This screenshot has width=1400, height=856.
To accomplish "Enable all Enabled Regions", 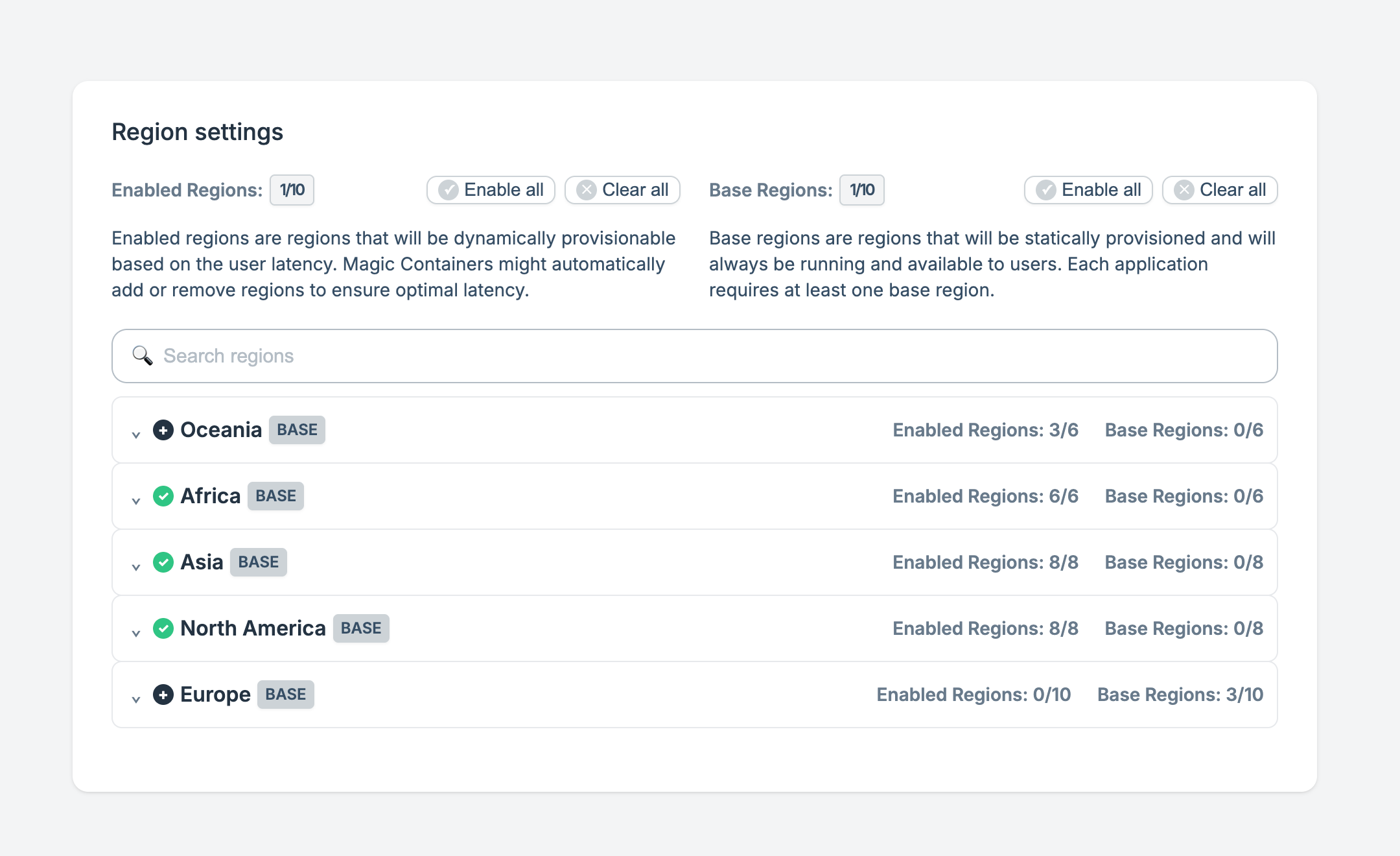I will 491,190.
